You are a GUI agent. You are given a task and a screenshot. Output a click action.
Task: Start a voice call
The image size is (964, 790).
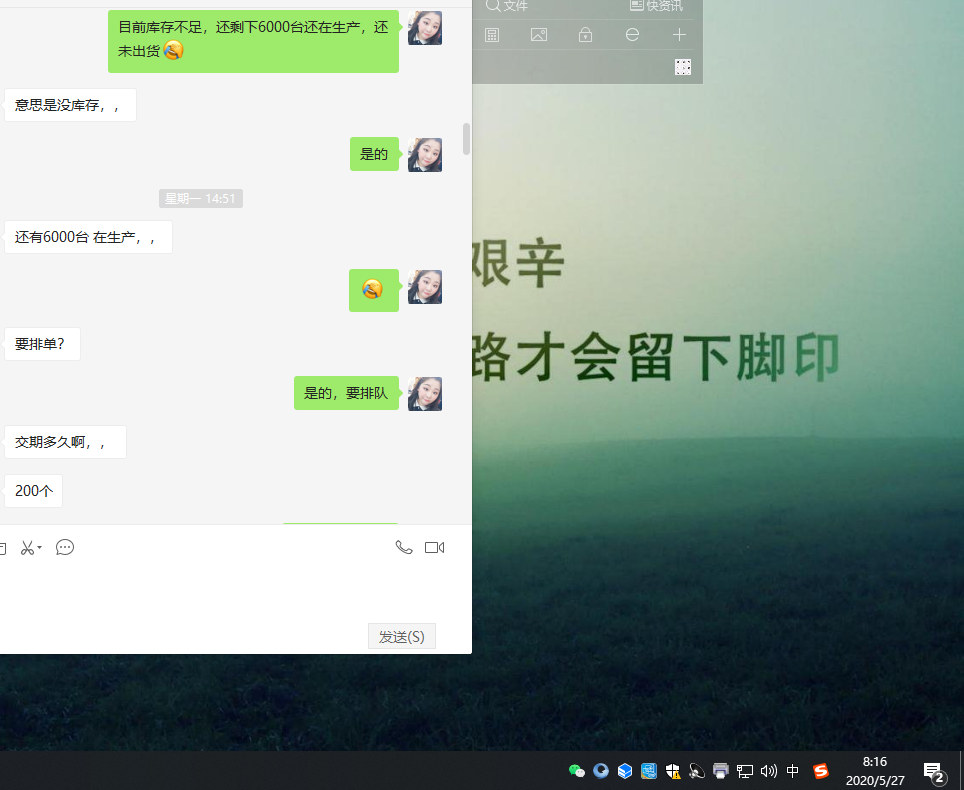pyautogui.click(x=404, y=547)
